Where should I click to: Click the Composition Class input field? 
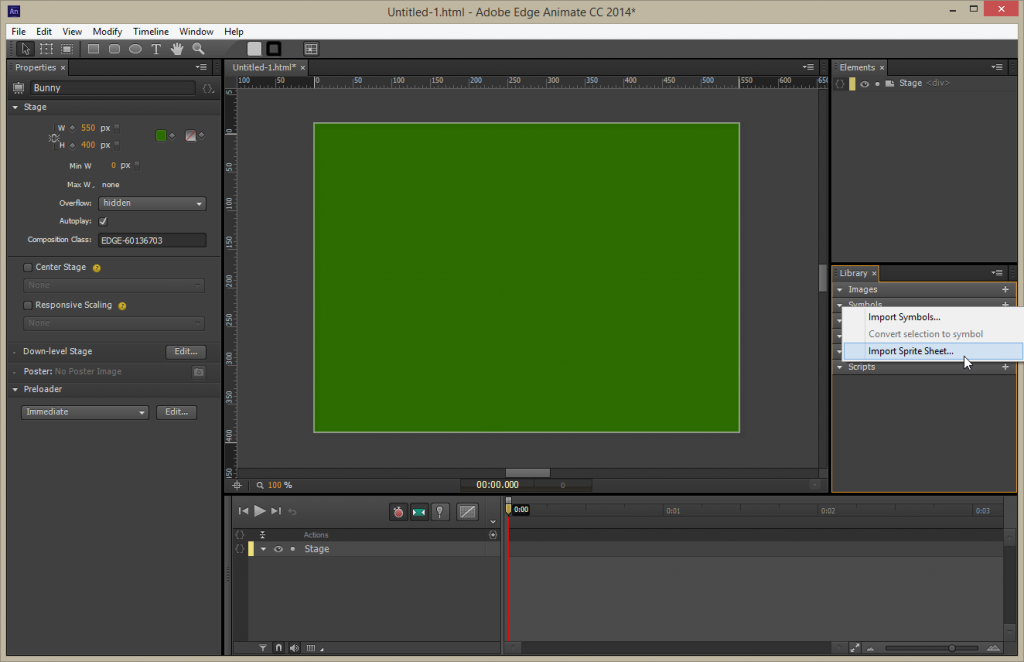(152, 241)
